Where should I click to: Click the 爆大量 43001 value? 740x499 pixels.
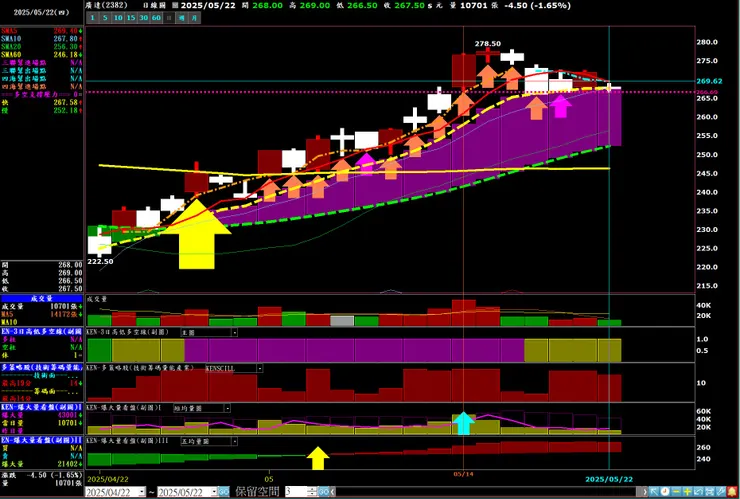tap(67, 415)
